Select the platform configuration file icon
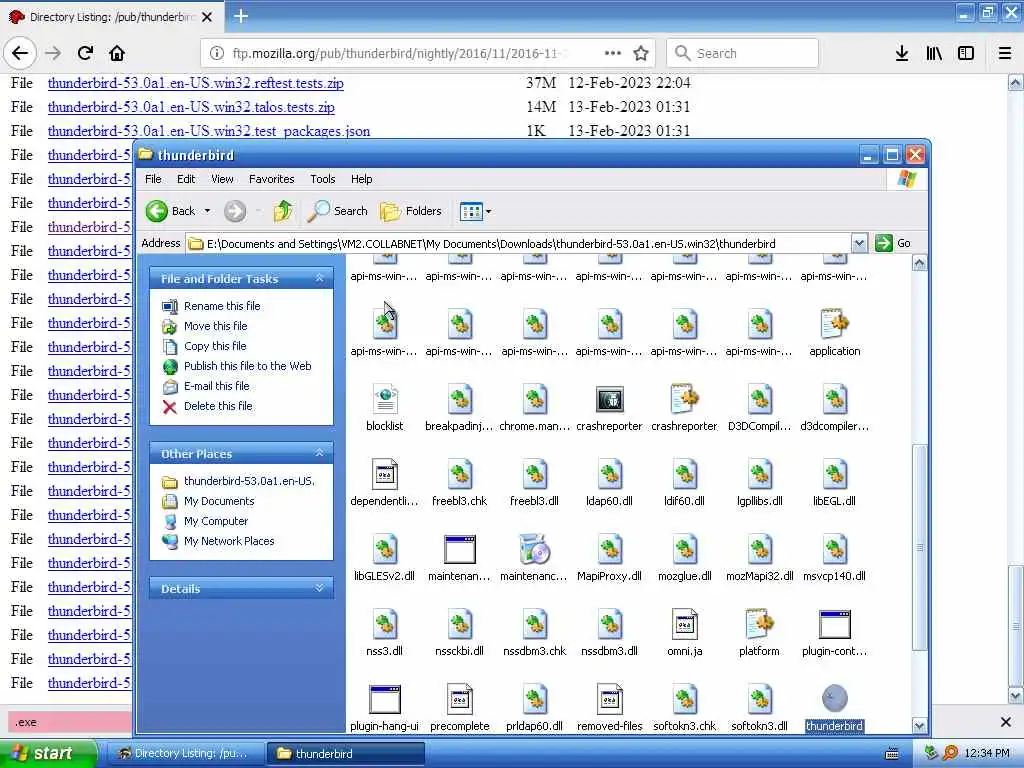Image resolution: width=1024 pixels, height=768 pixels. (760, 624)
